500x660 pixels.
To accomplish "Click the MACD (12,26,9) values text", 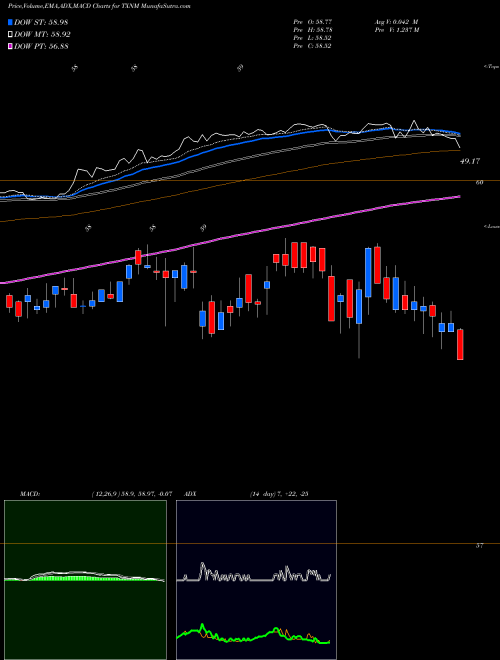I will (x=132, y=494).
